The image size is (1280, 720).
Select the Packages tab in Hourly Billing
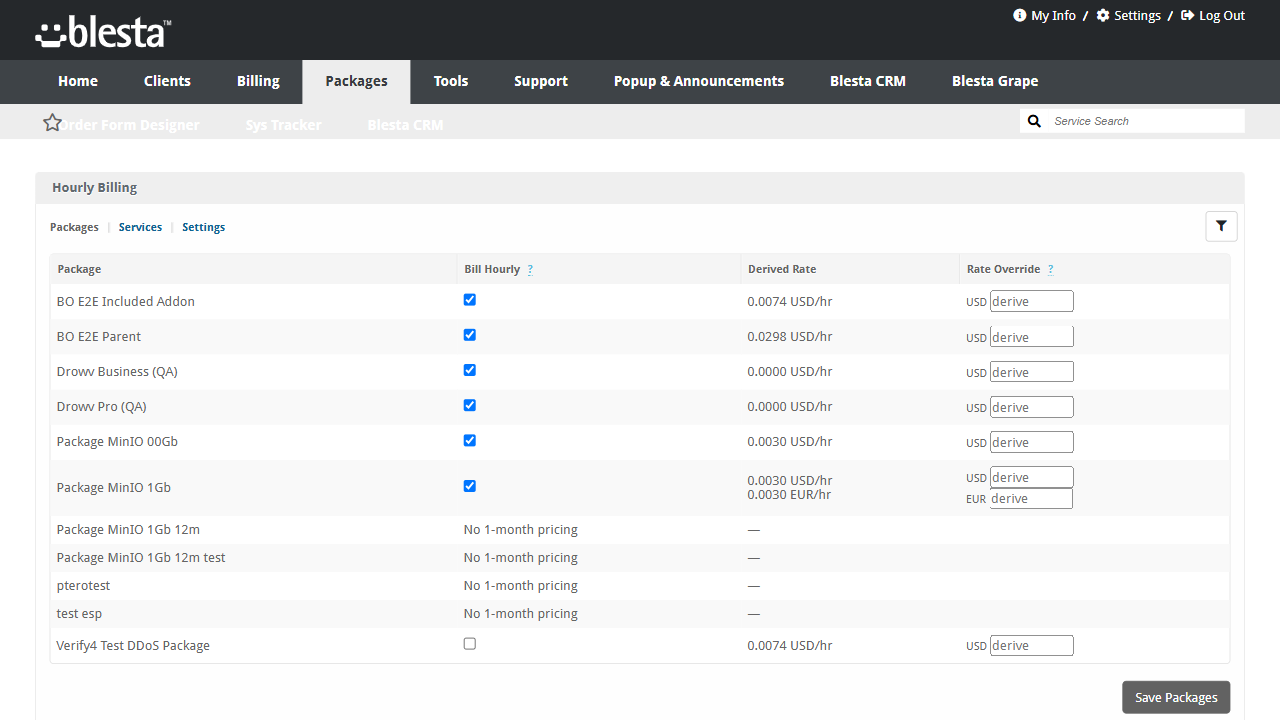74,227
